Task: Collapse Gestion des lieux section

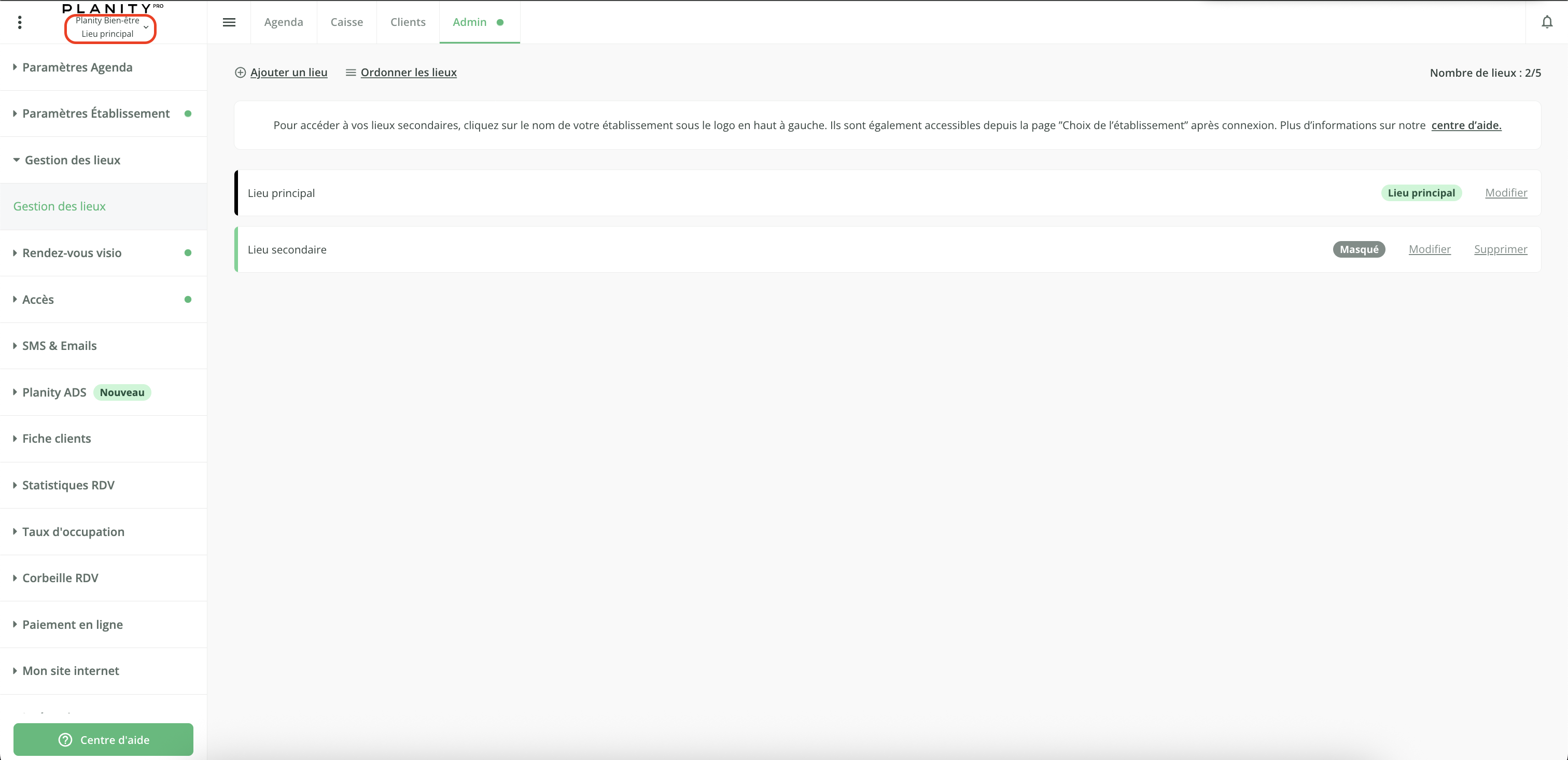Action: [x=73, y=160]
